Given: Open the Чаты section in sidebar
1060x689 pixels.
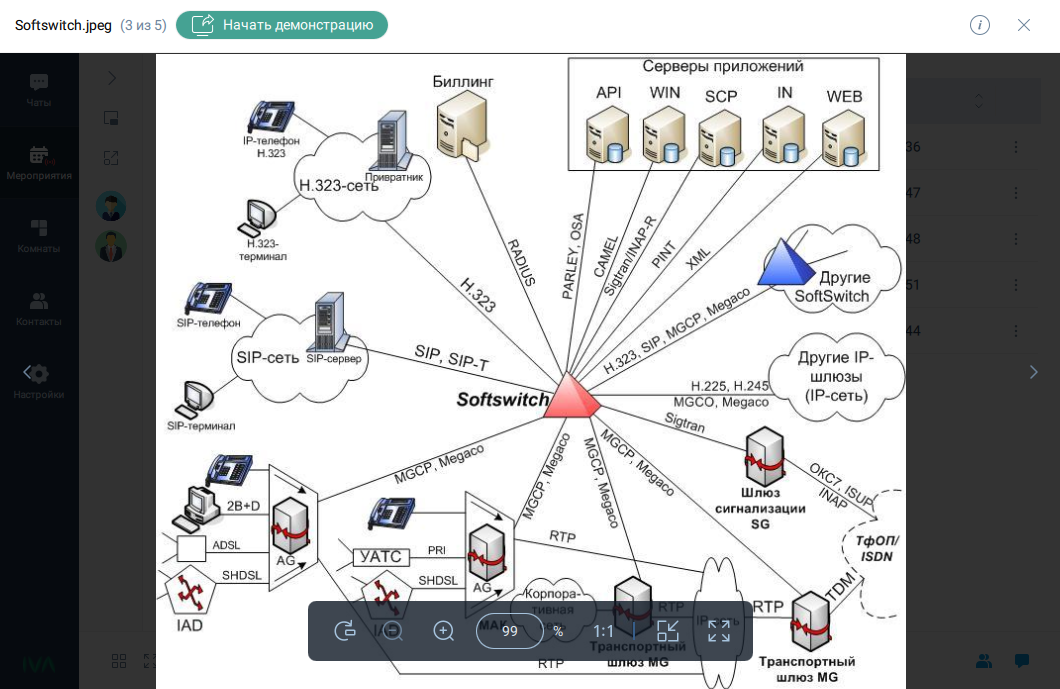Looking at the screenshot, I should pos(39,89).
